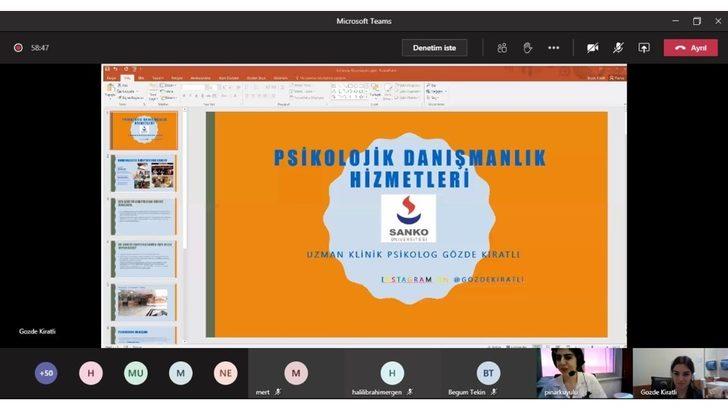Click the Save icon in PowerPoint title bar
This screenshot has width=728, height=410.
(x=107, y=69)
